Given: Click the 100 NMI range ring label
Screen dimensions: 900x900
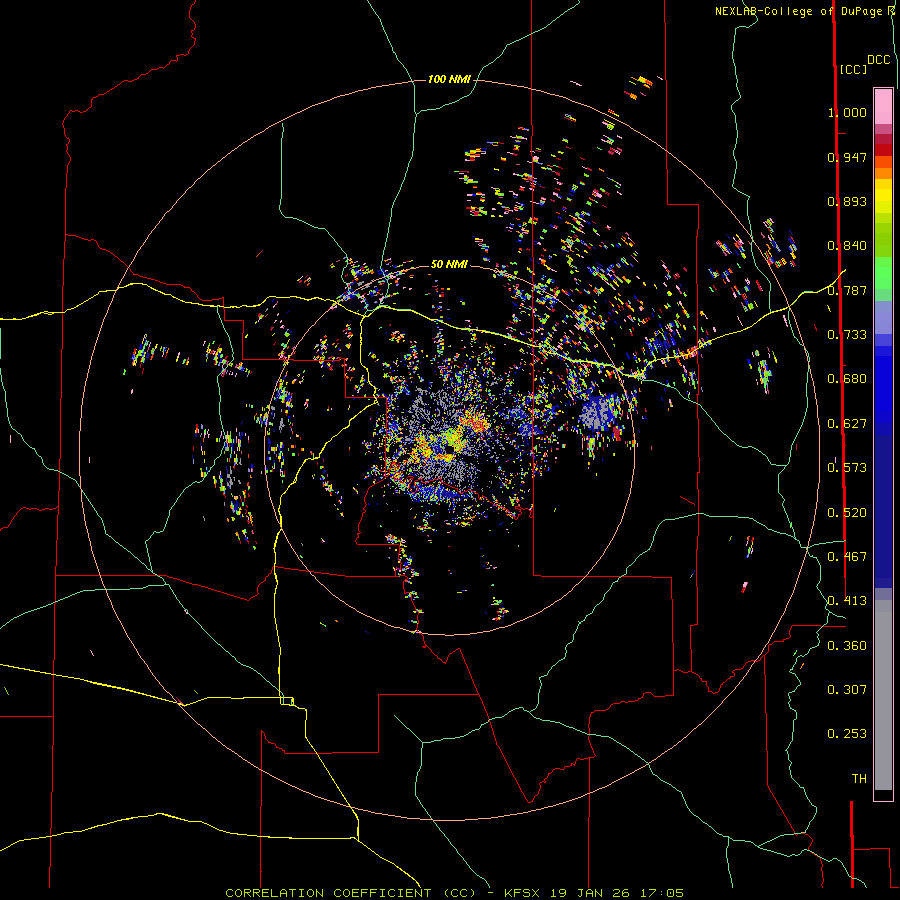Looking at the screenshot, I should [449, 79].
